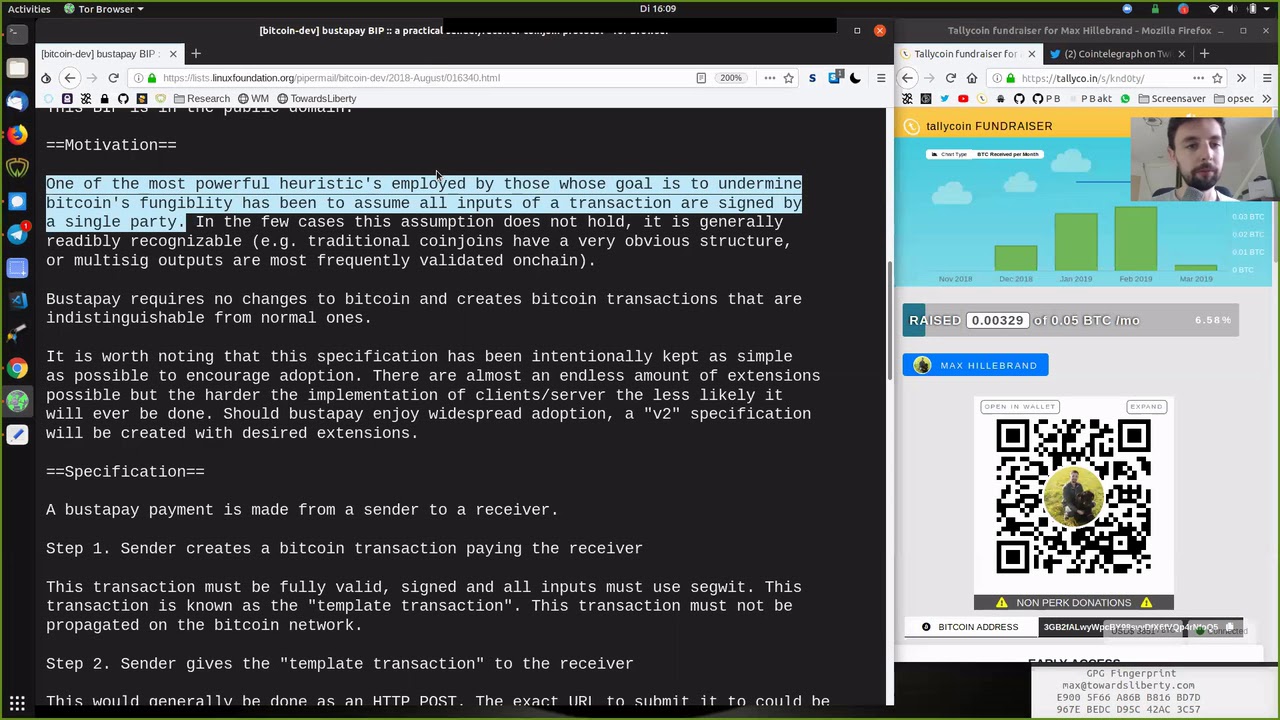Open page actions menu in Tor Browser
Image resolution: width=1280 pixels, height=720 pixels.
tap(769, 78)
